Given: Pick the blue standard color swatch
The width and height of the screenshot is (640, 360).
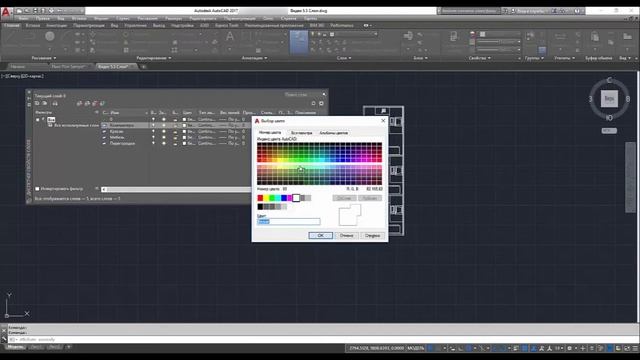Looking at the screenshot, I should [284, 198].
